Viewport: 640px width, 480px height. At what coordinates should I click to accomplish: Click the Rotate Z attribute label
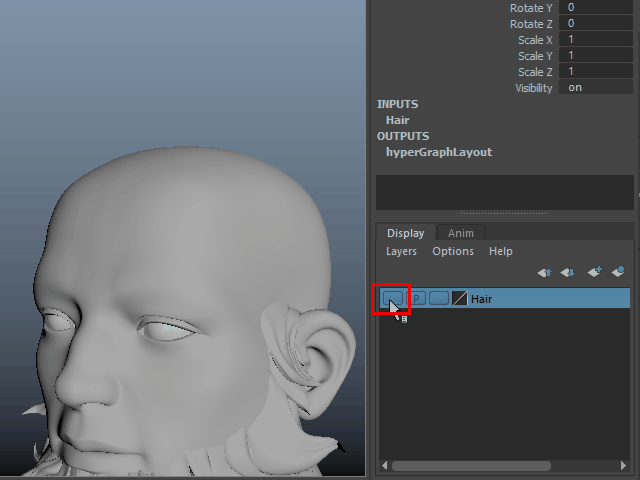click(x=531, y=23)
